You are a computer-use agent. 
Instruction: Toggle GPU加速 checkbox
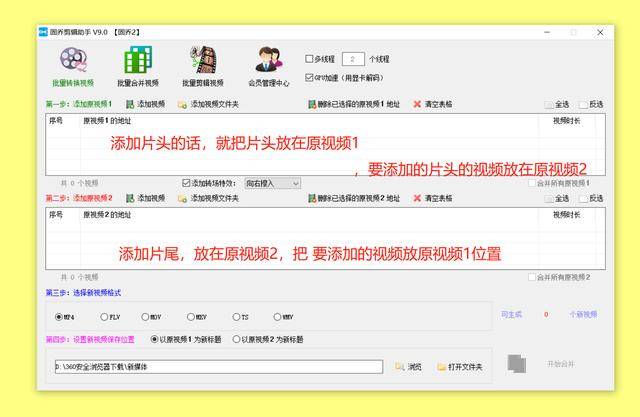point(309,78)
